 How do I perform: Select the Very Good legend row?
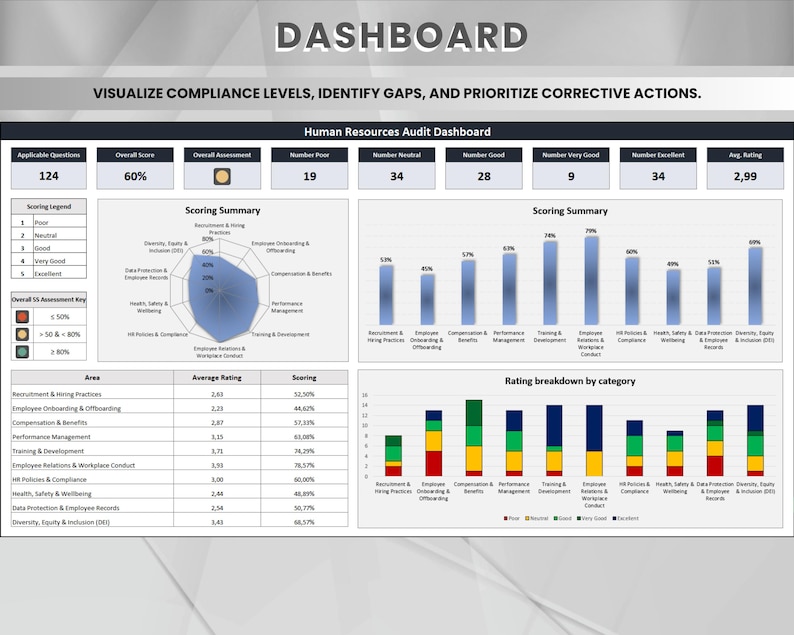coord(49,261)
